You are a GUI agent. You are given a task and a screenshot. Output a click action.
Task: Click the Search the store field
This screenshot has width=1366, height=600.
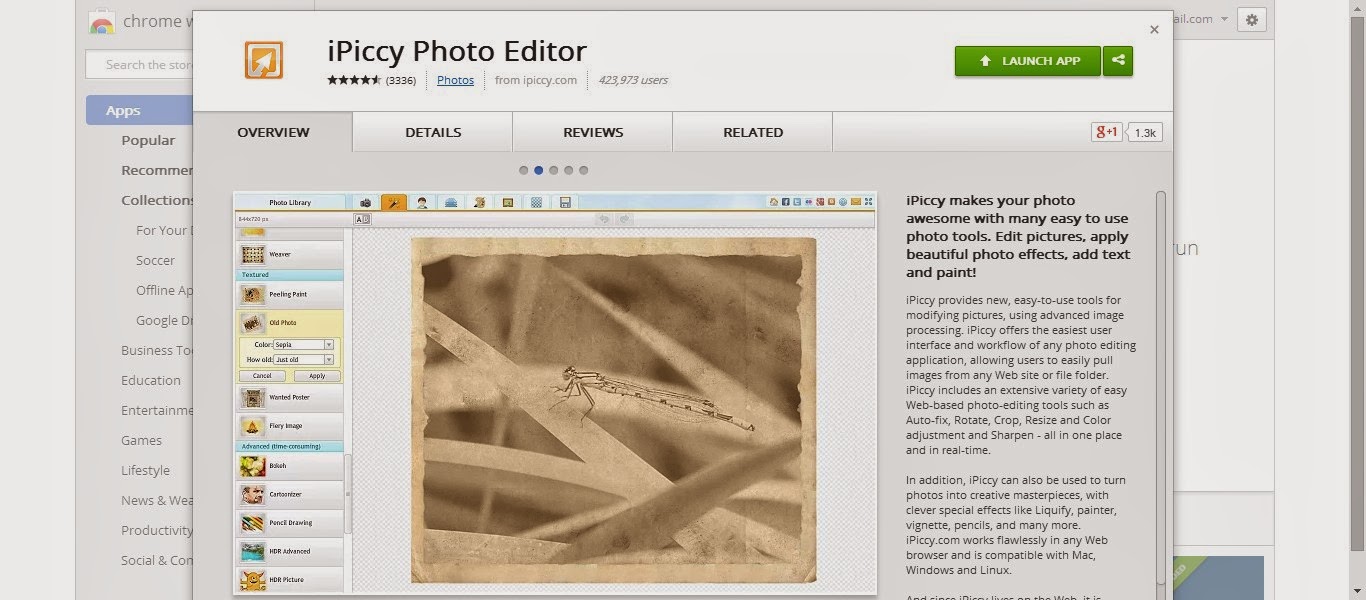pos(139,65)
